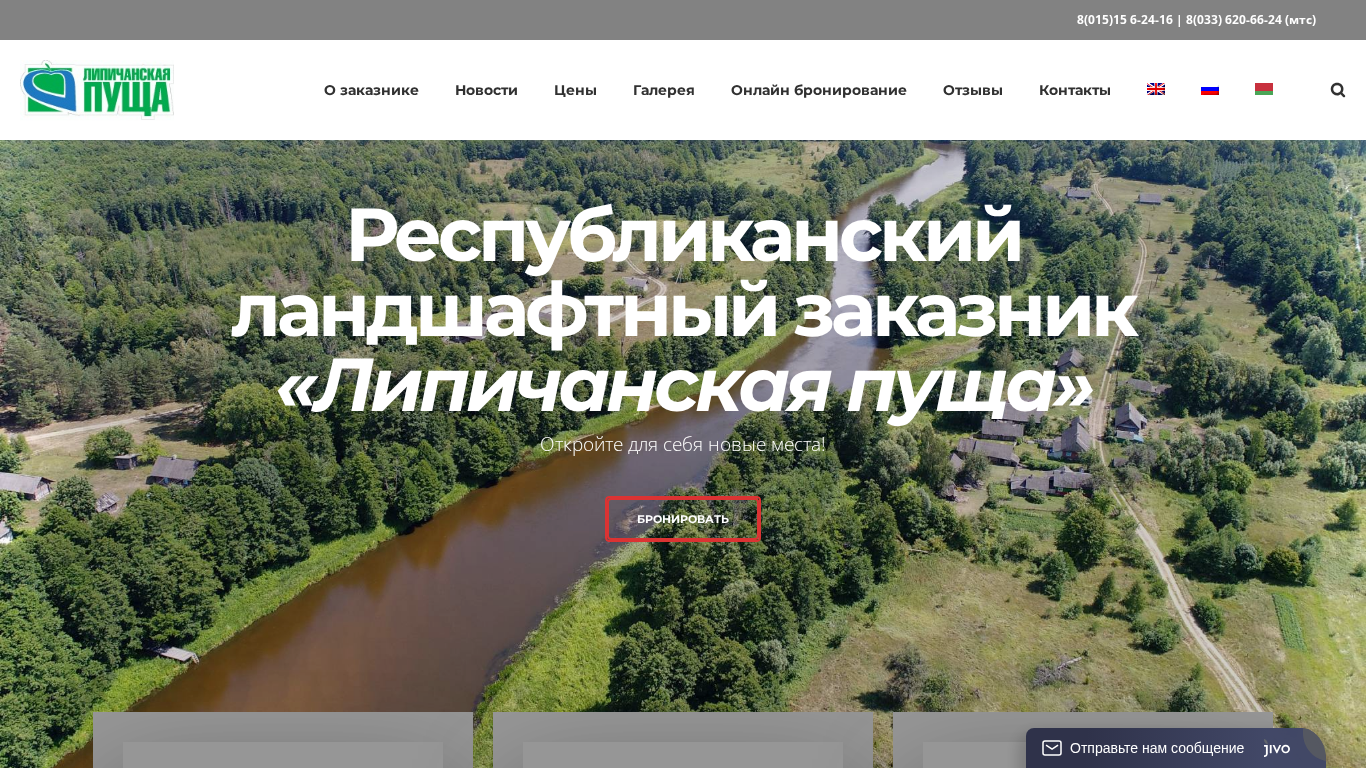Viewport: 1366px width, 768px height.
Task: Open the О заказнике menu
Action: [371, 90]
